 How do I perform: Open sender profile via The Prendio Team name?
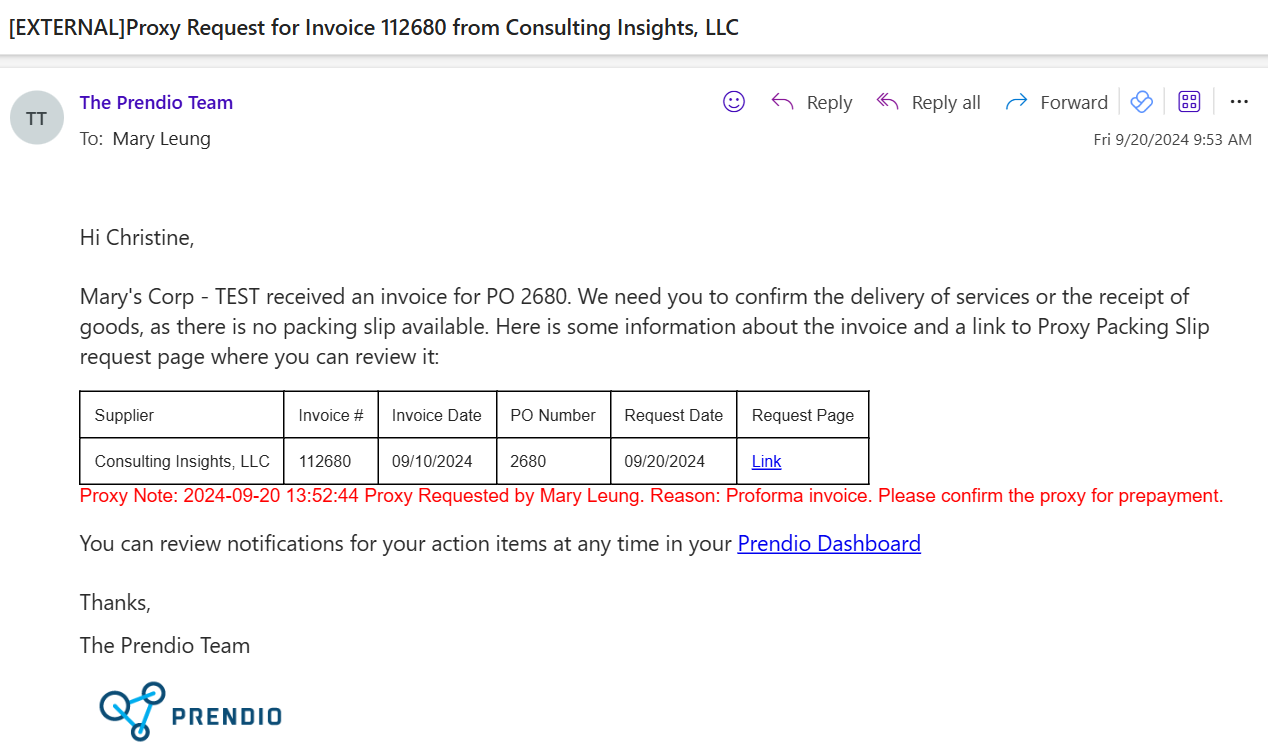pos(156,102)
